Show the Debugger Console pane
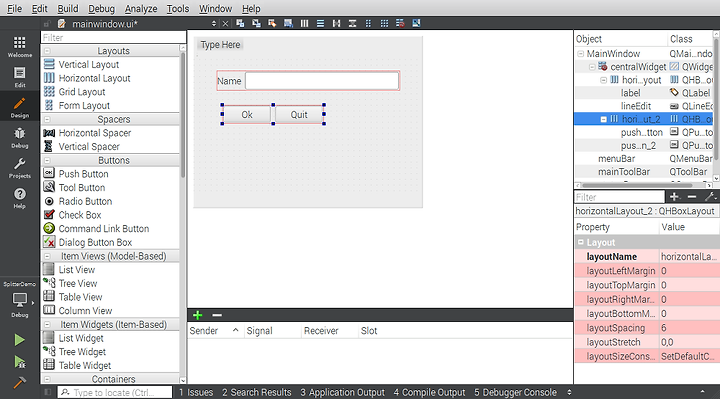Image resolution: width=720 pixels, height=399 pixels. coord(515,393)
